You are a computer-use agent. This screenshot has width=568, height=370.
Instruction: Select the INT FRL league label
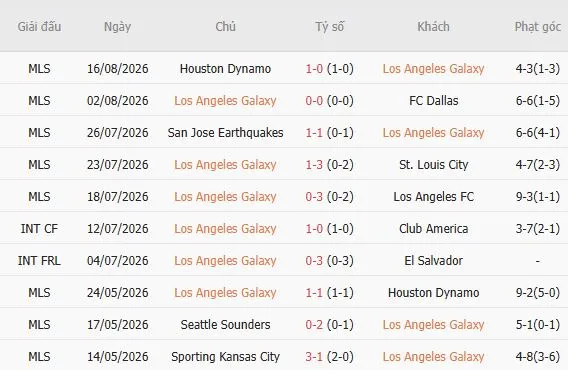39,261
